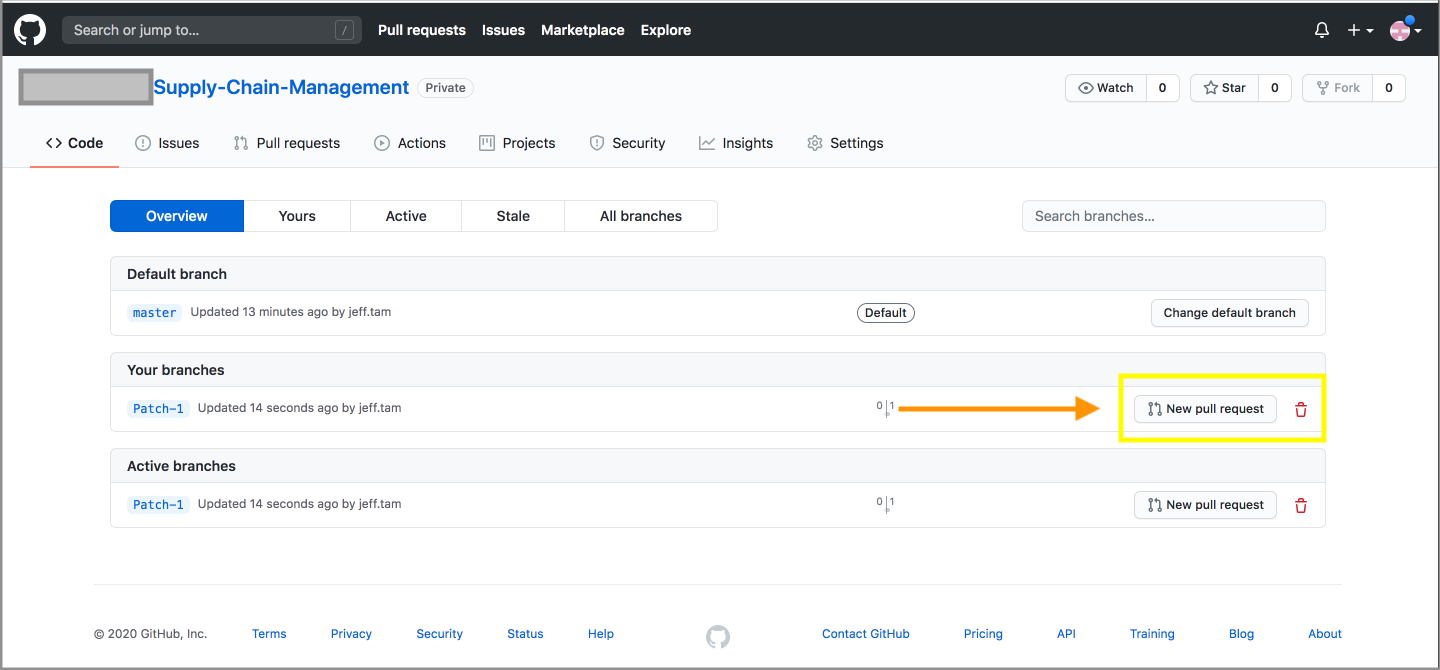The width and height of the screenshot is (1440, 670).
Task: Open the plus create-new dropdown
Action: pos(1360,30)
